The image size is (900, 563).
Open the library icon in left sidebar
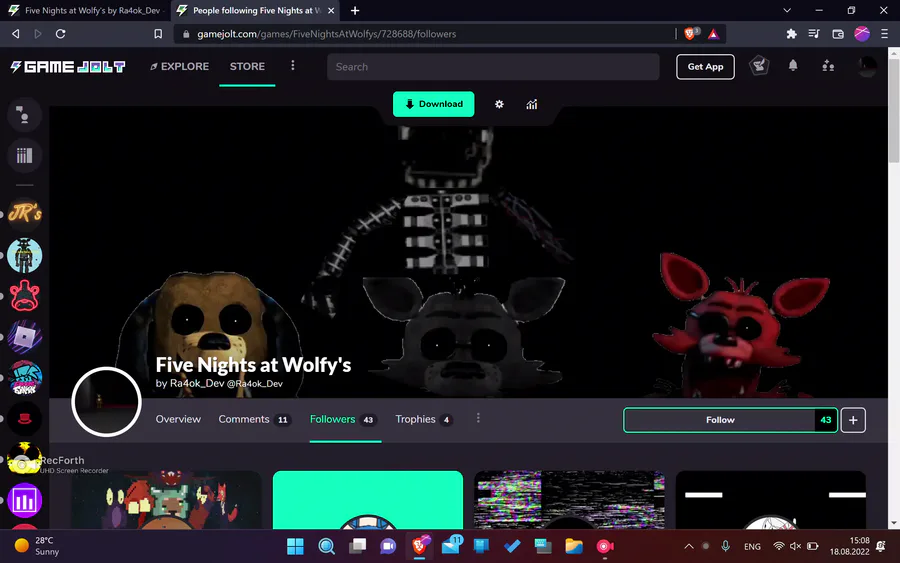pos(24,156)
